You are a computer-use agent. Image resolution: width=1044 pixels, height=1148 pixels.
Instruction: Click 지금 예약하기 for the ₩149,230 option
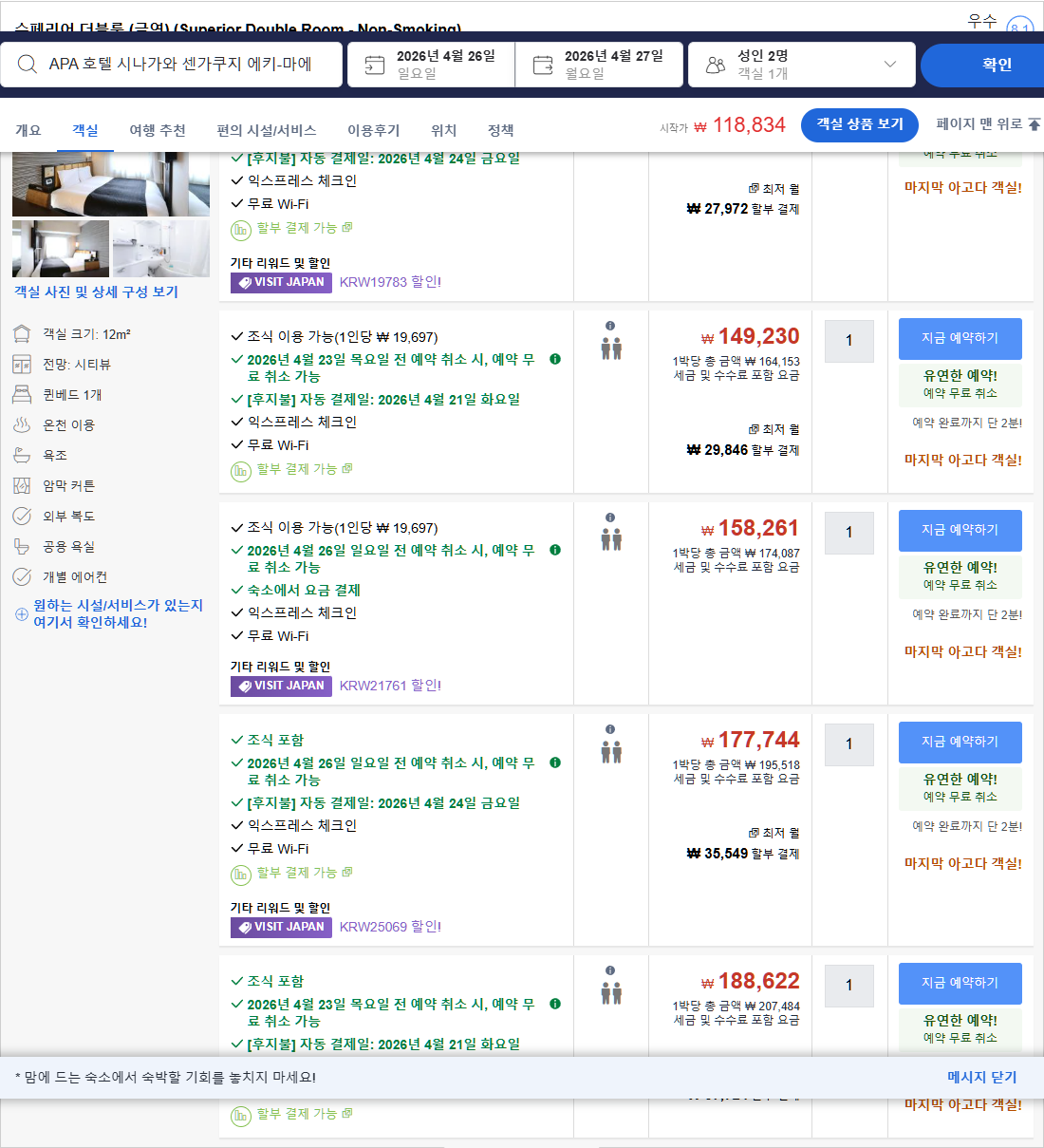(960, 339)
